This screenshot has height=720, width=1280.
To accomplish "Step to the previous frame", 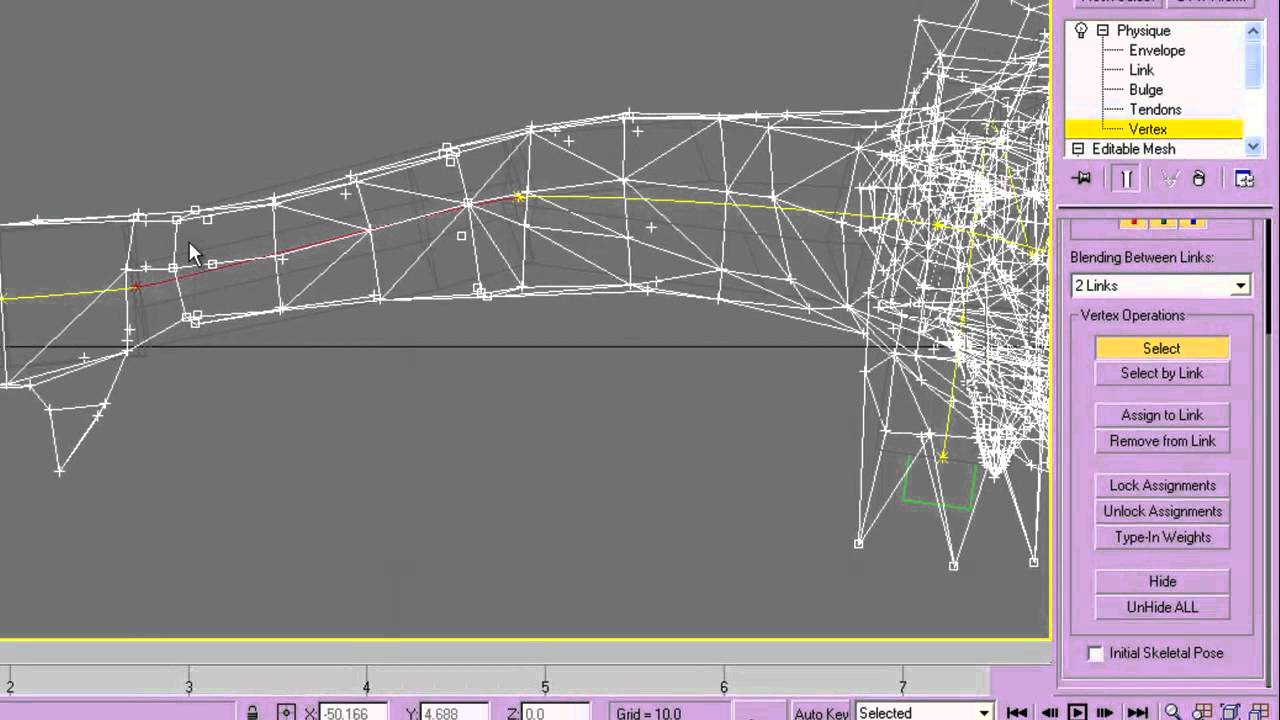I will click(1049, 712).
